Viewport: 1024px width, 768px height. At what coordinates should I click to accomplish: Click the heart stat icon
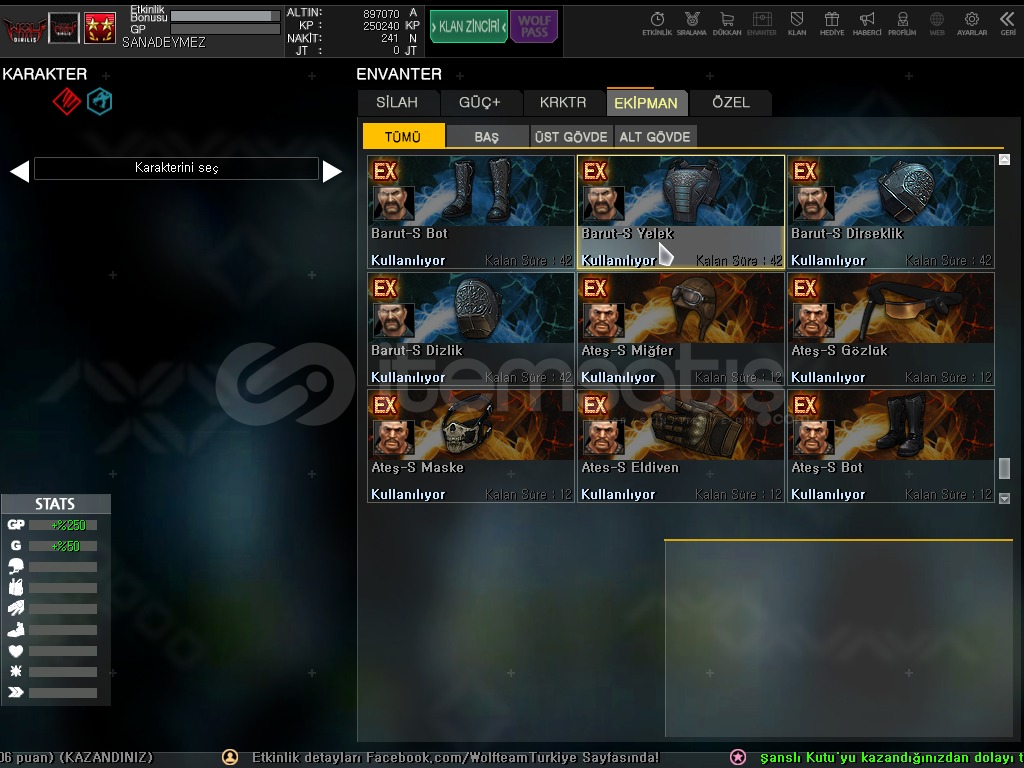tap(16, 650)
